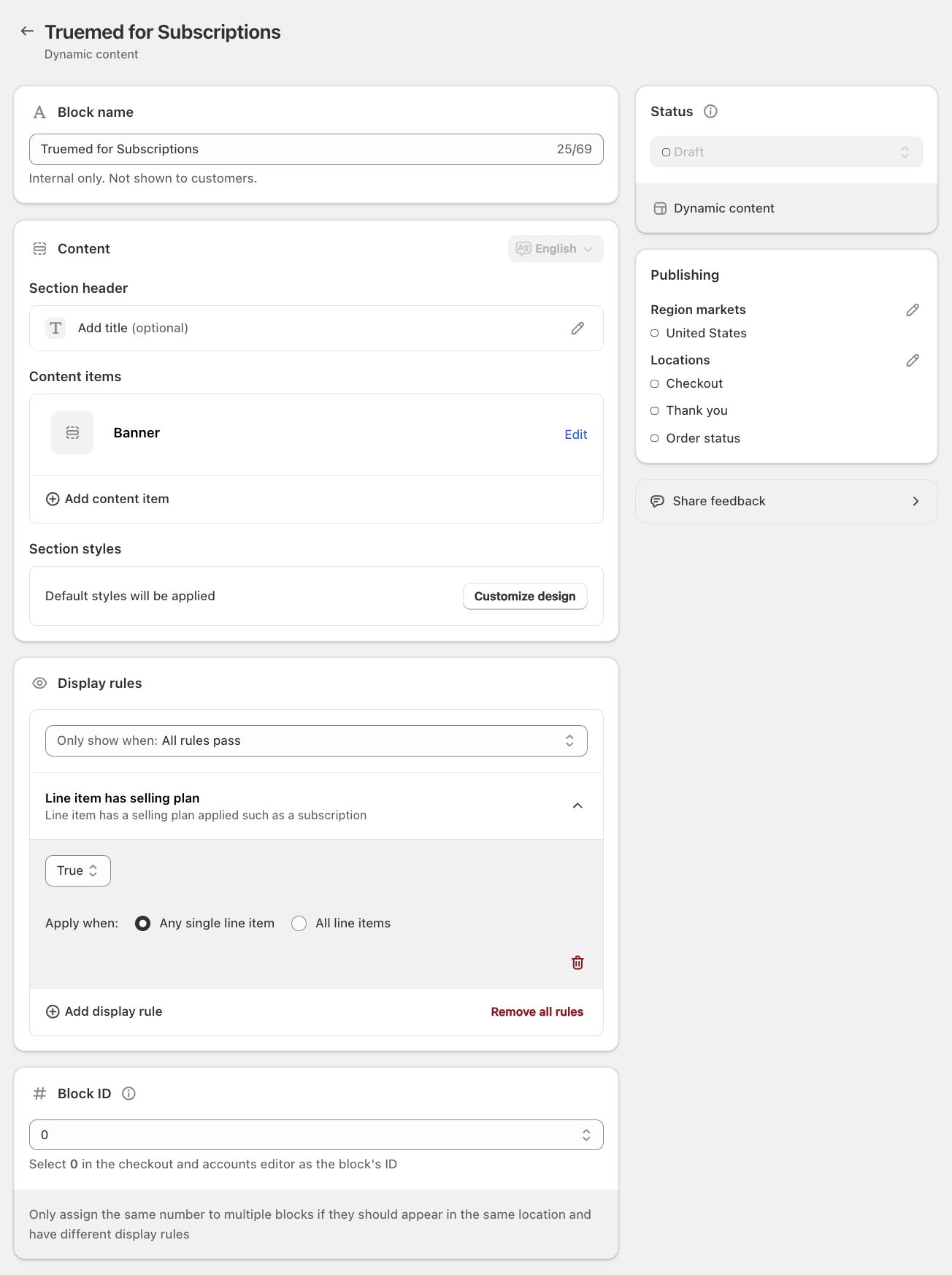Click Remove all rules

(x=537, y=1011)
